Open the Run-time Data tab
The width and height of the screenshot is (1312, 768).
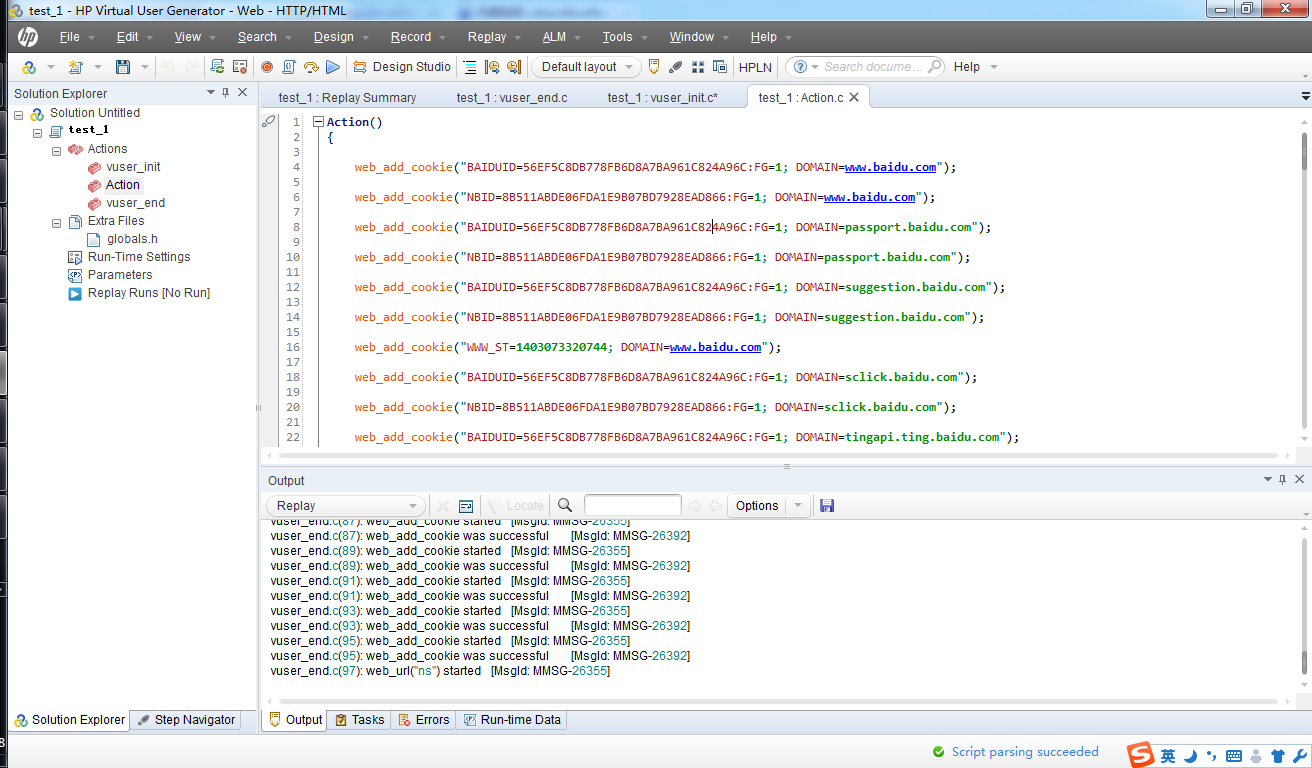[x=511, y=720]
